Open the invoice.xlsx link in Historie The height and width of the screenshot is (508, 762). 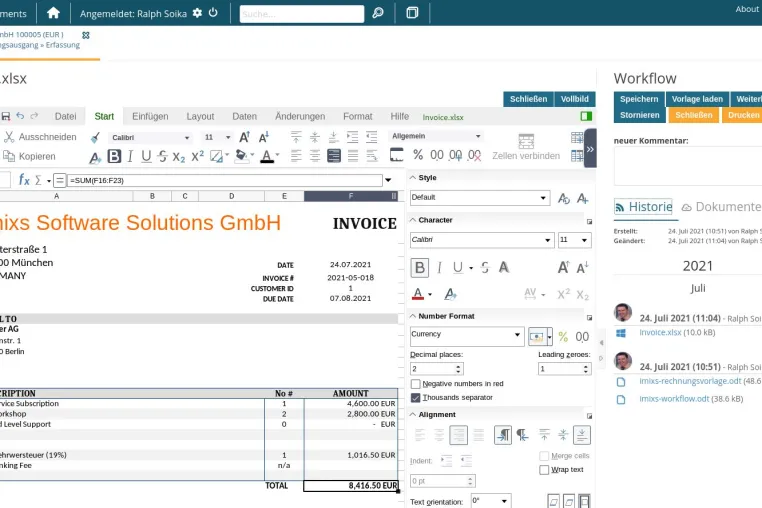(x=660, y=333)
